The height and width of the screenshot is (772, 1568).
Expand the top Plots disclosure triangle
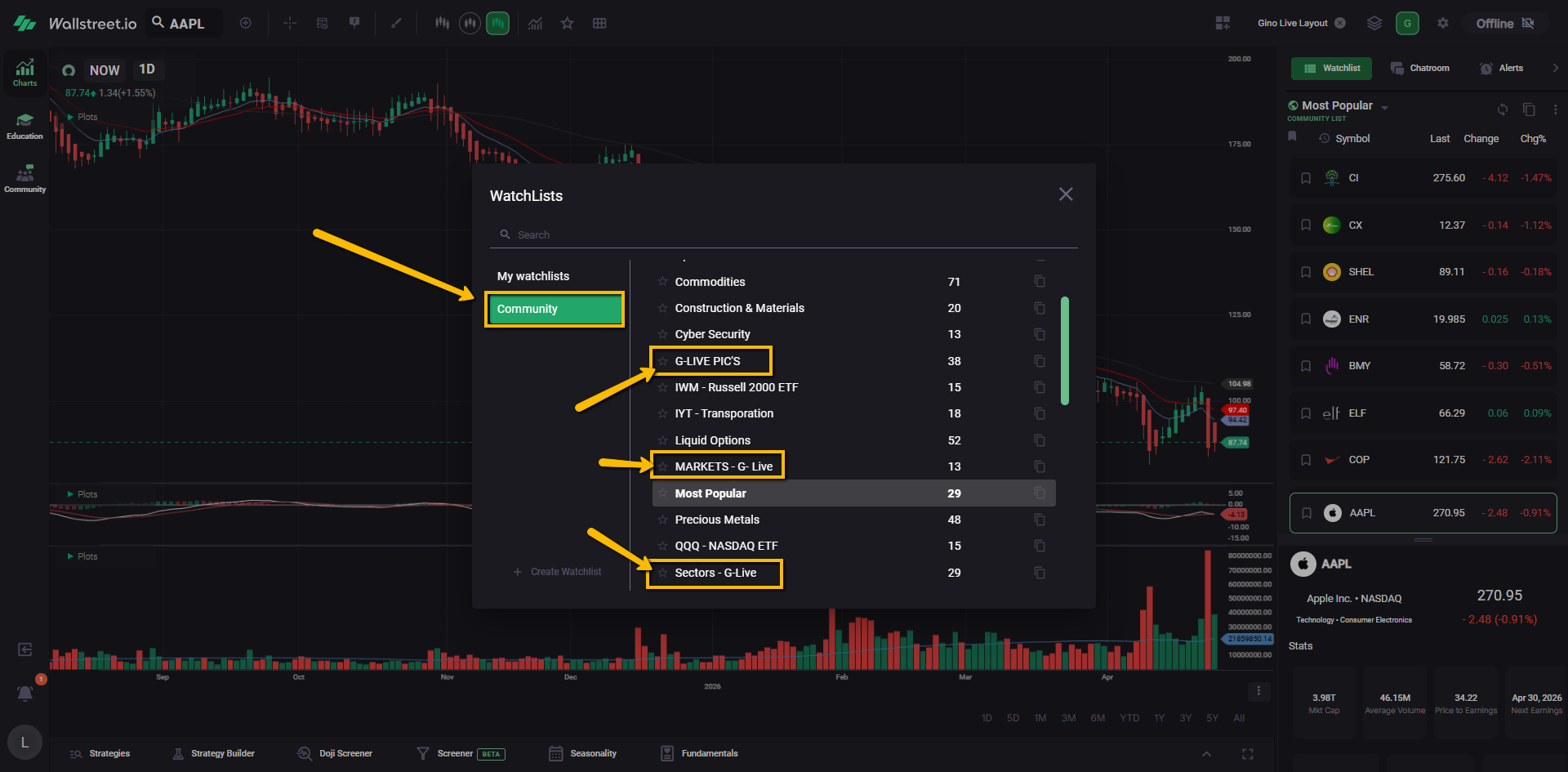(x=70, y=117)
